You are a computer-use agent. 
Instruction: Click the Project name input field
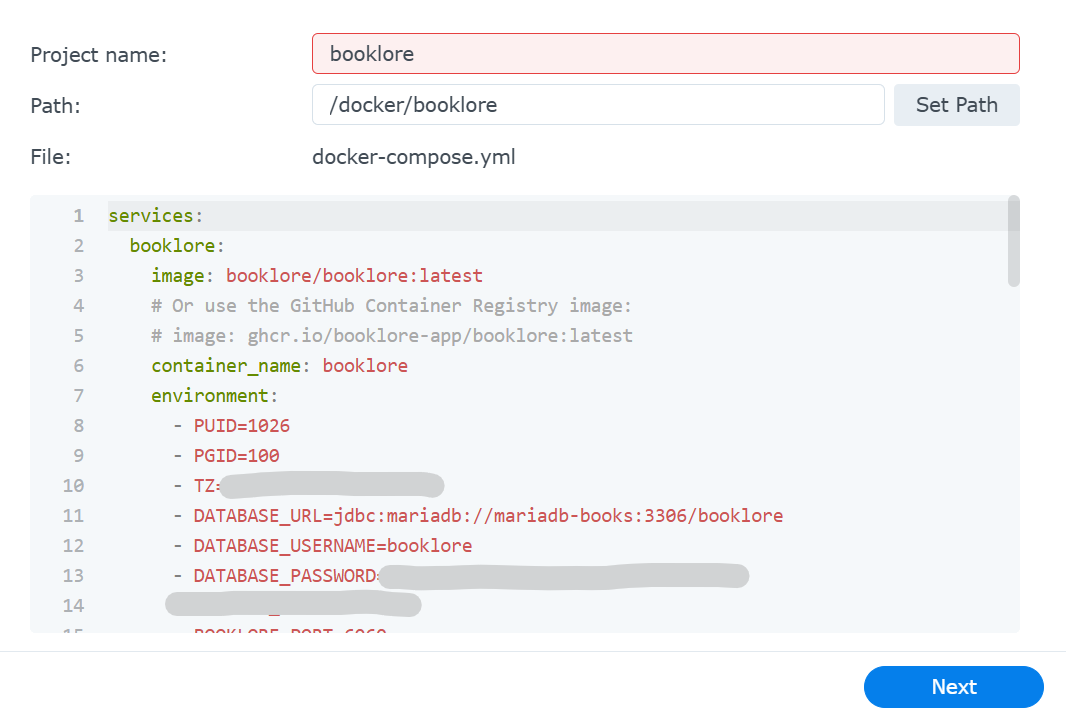point(665,54)
